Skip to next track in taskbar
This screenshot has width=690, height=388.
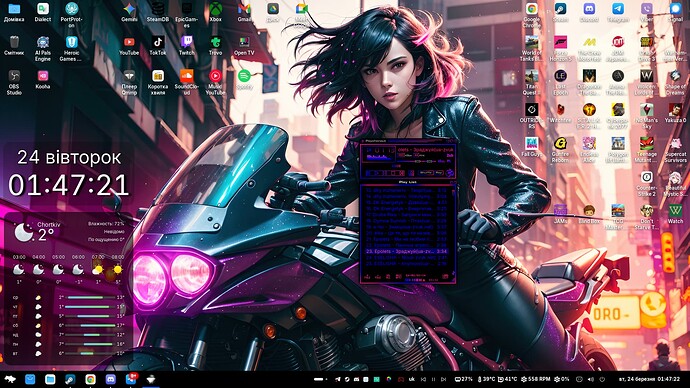(444, 379)
